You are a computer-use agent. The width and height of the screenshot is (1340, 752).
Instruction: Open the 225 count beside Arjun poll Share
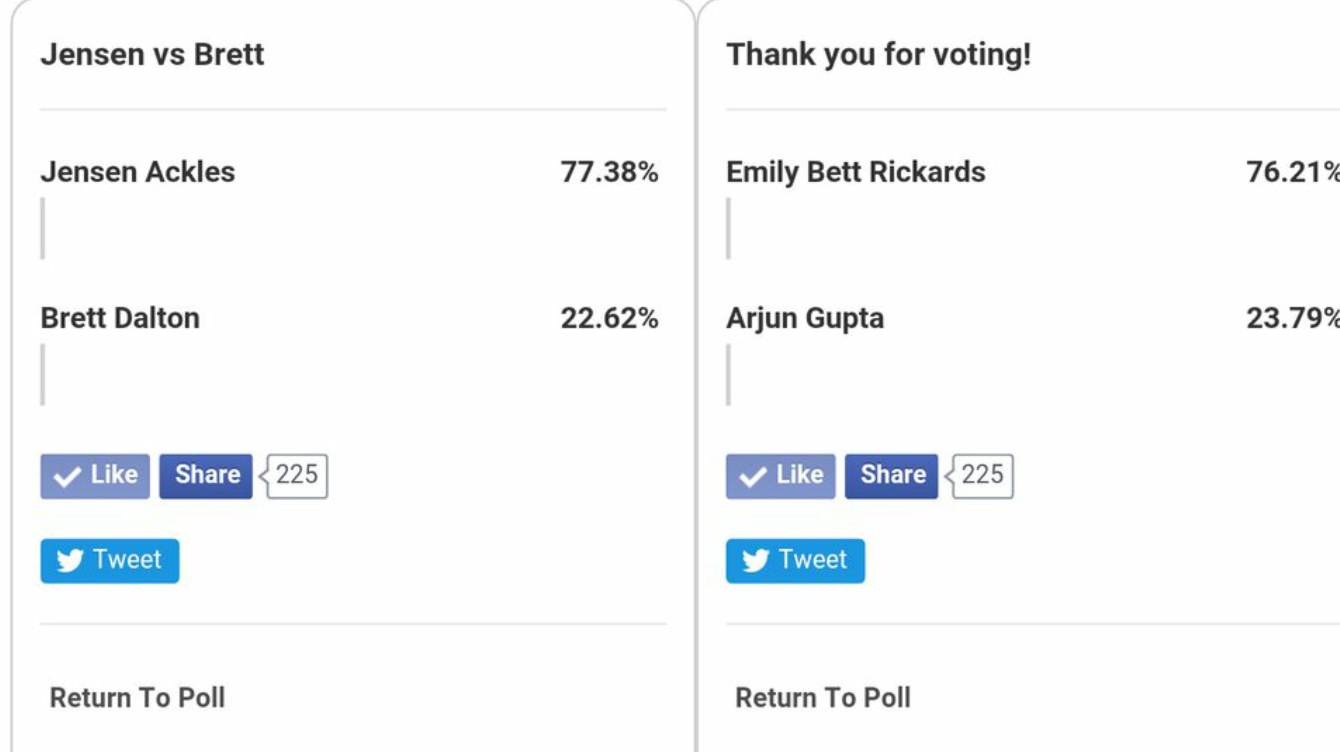[981, 476]
